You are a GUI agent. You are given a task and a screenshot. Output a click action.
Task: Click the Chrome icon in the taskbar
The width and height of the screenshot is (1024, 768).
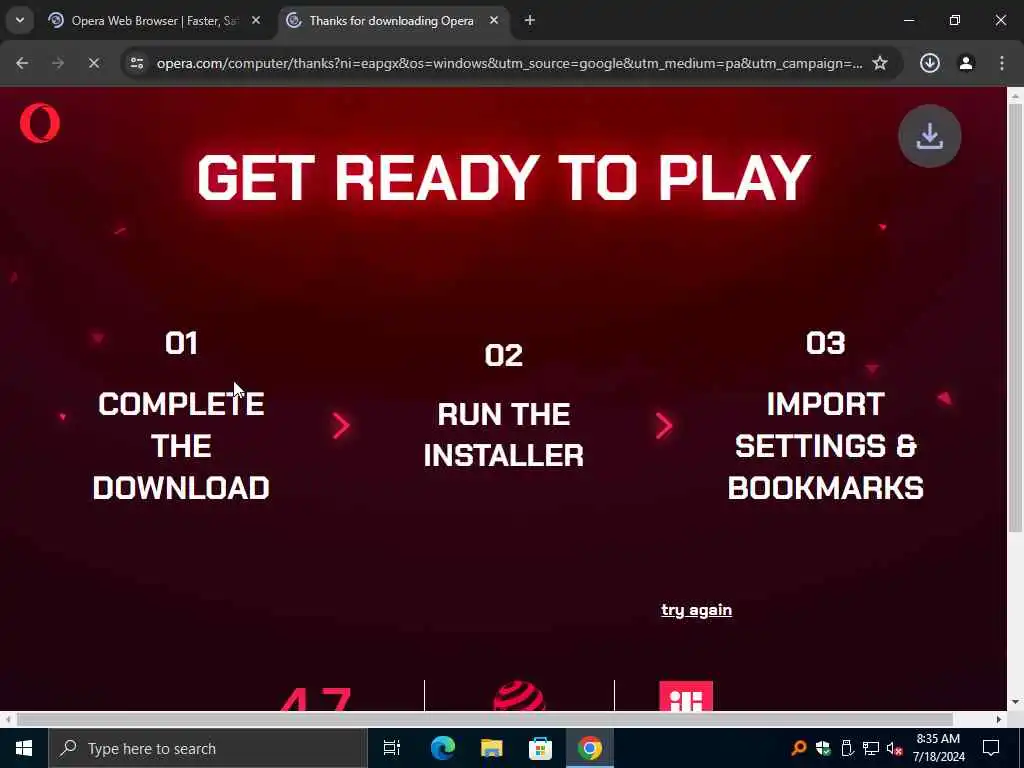[x=589, y=748]
